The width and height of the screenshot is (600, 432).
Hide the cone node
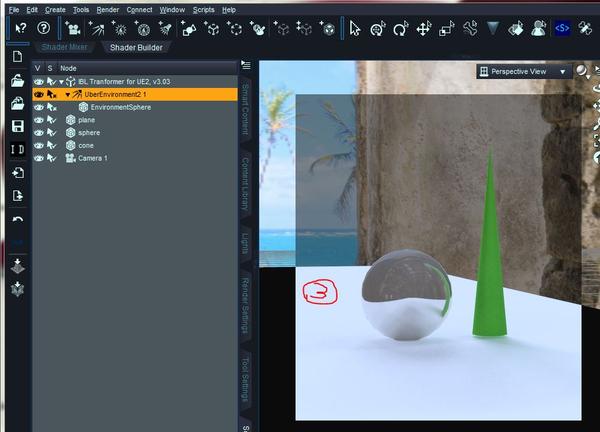(38, 146)
